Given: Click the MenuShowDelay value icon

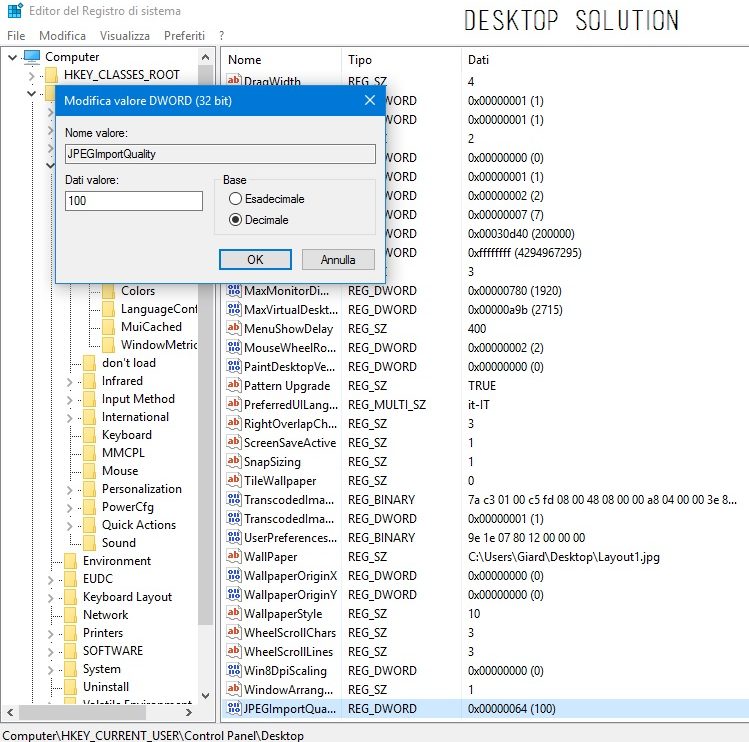Looking at the screenshot, I should tap(234, 329).
